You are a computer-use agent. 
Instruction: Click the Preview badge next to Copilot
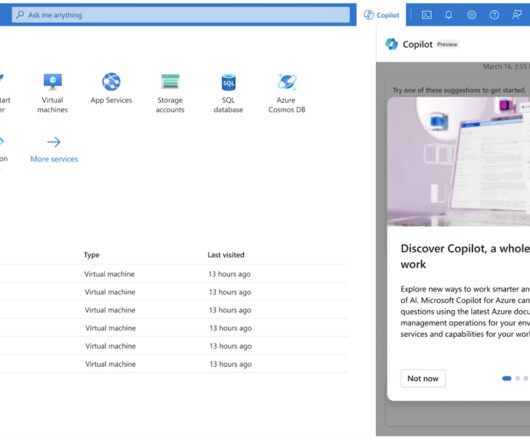(447, 44)
